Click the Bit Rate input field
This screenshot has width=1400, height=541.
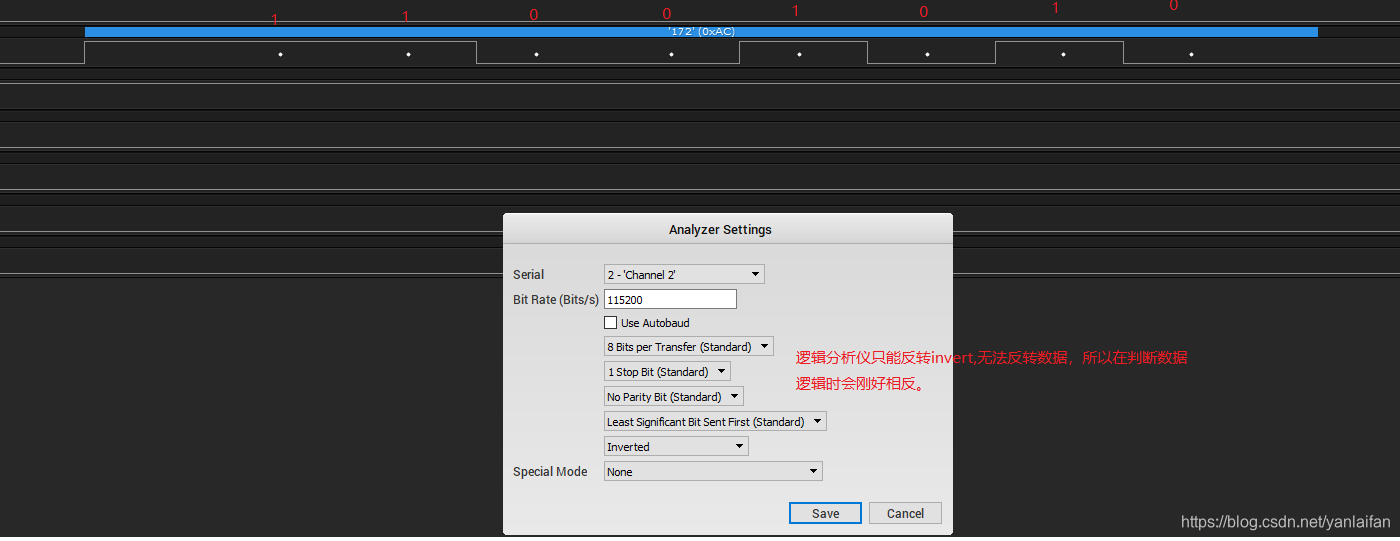click(x=670, y=299)
